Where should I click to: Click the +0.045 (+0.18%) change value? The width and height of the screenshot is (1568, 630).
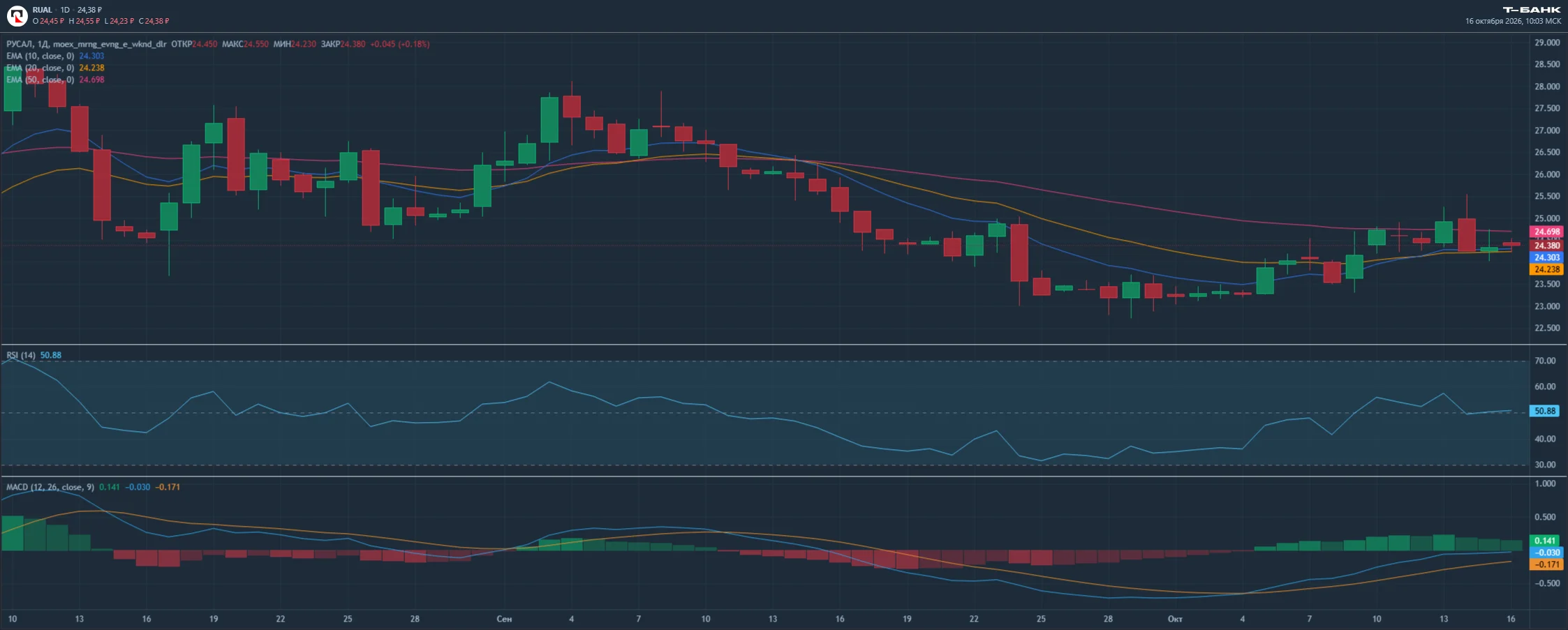tap(400, 44)
